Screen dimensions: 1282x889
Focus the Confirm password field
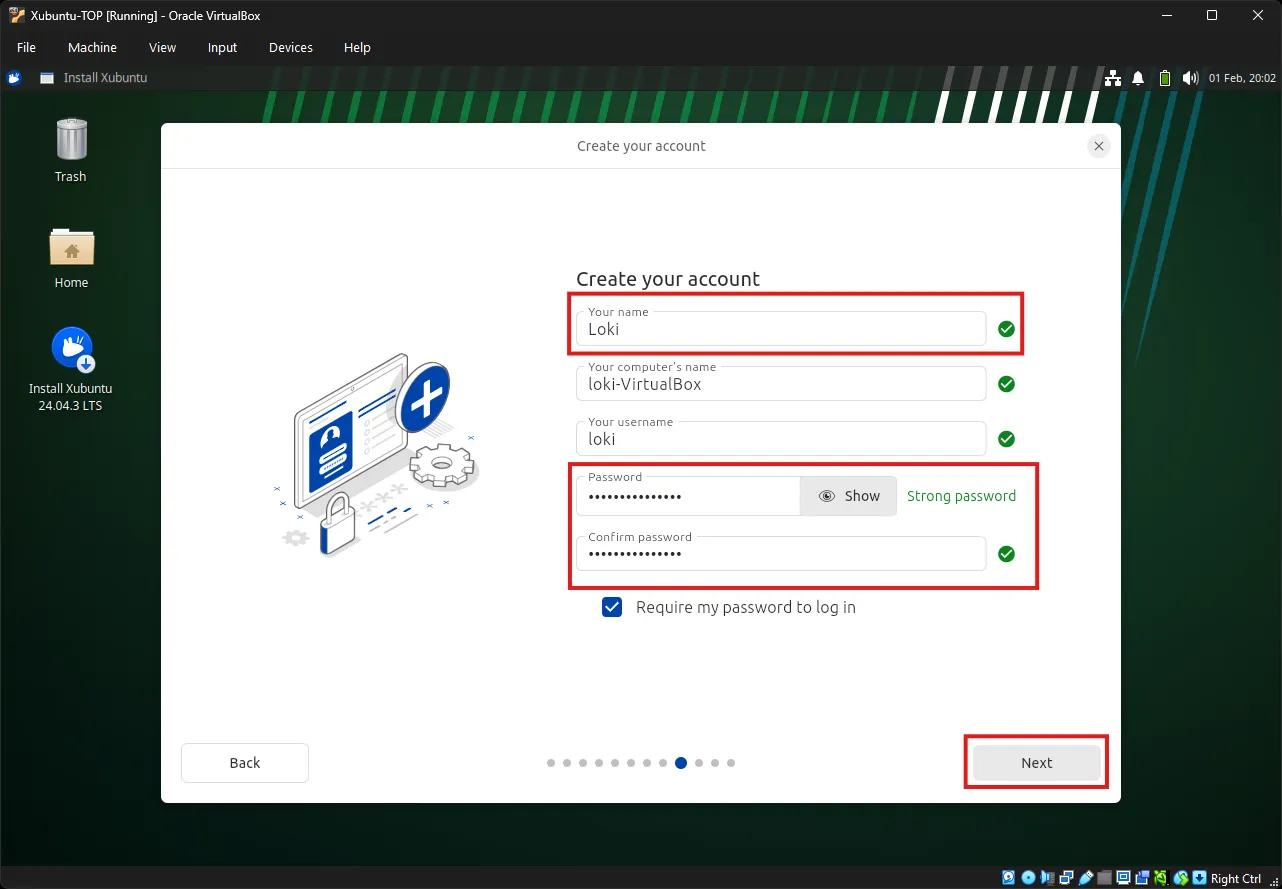coord(780,554)
